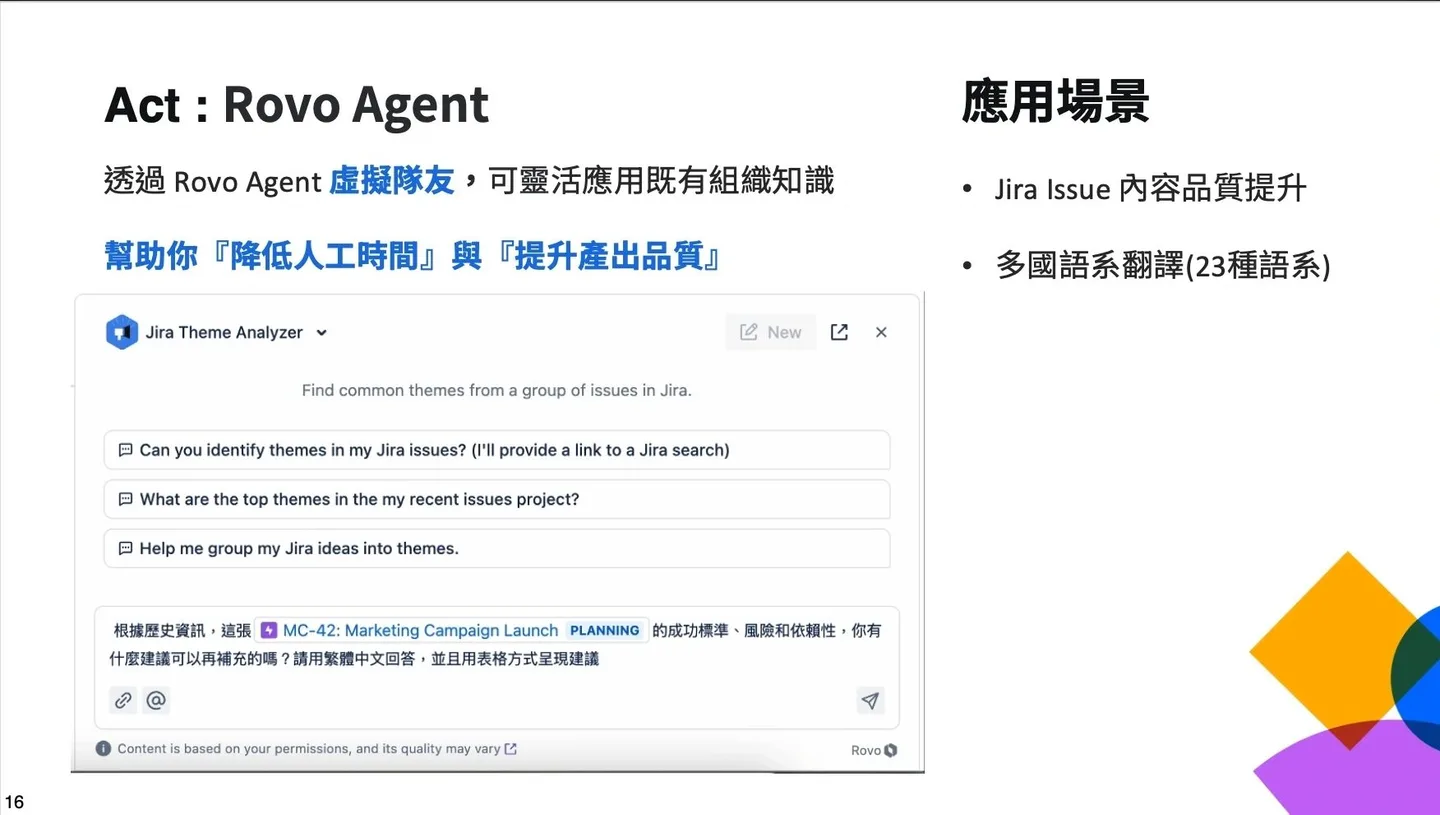
Task: Click the blue '虛擬隊友' highlighted text
Action: [392, 181]
